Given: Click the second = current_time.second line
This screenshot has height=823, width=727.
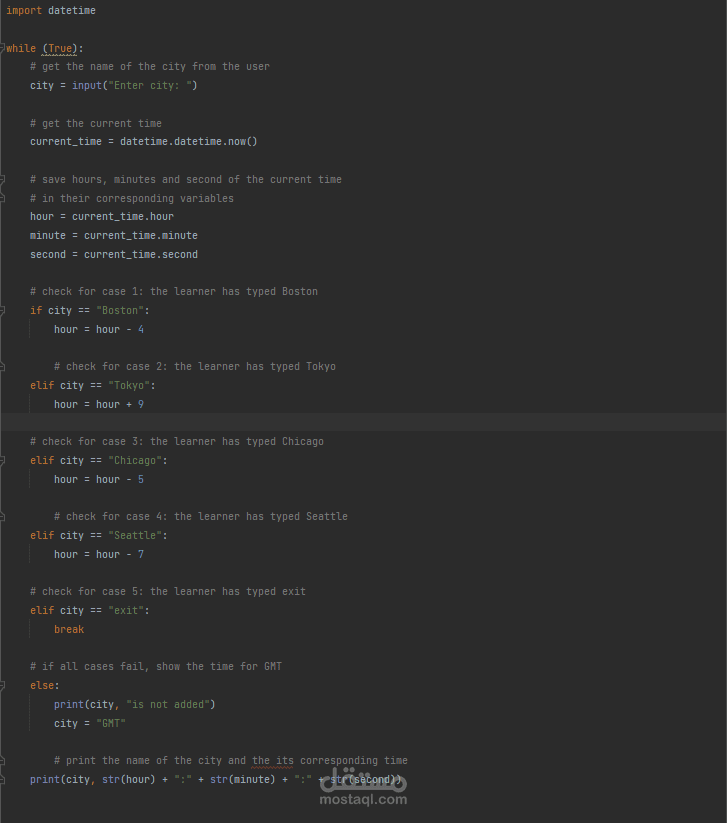Looking at the screenshot, I should click(113, 254).
